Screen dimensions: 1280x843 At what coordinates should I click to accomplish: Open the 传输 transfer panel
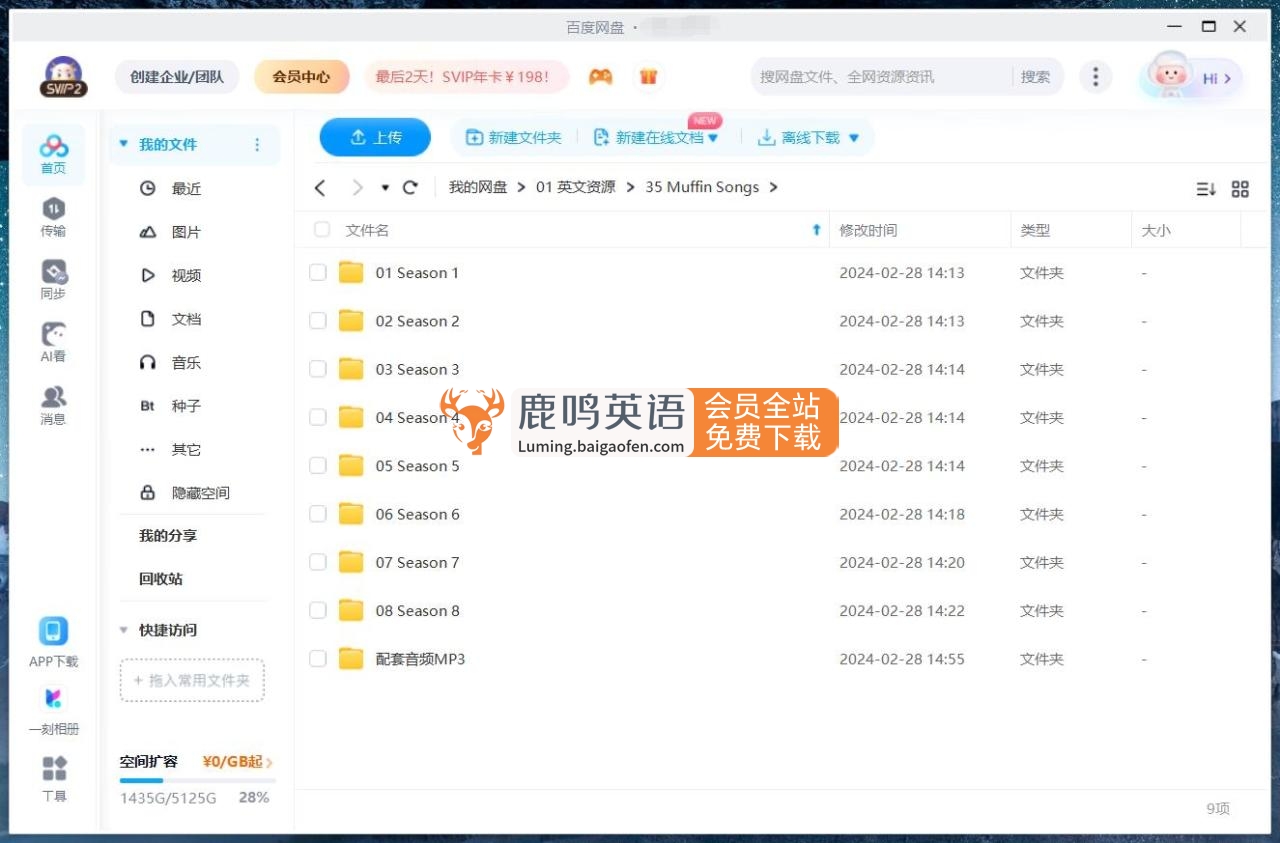[x=53, y=218]
